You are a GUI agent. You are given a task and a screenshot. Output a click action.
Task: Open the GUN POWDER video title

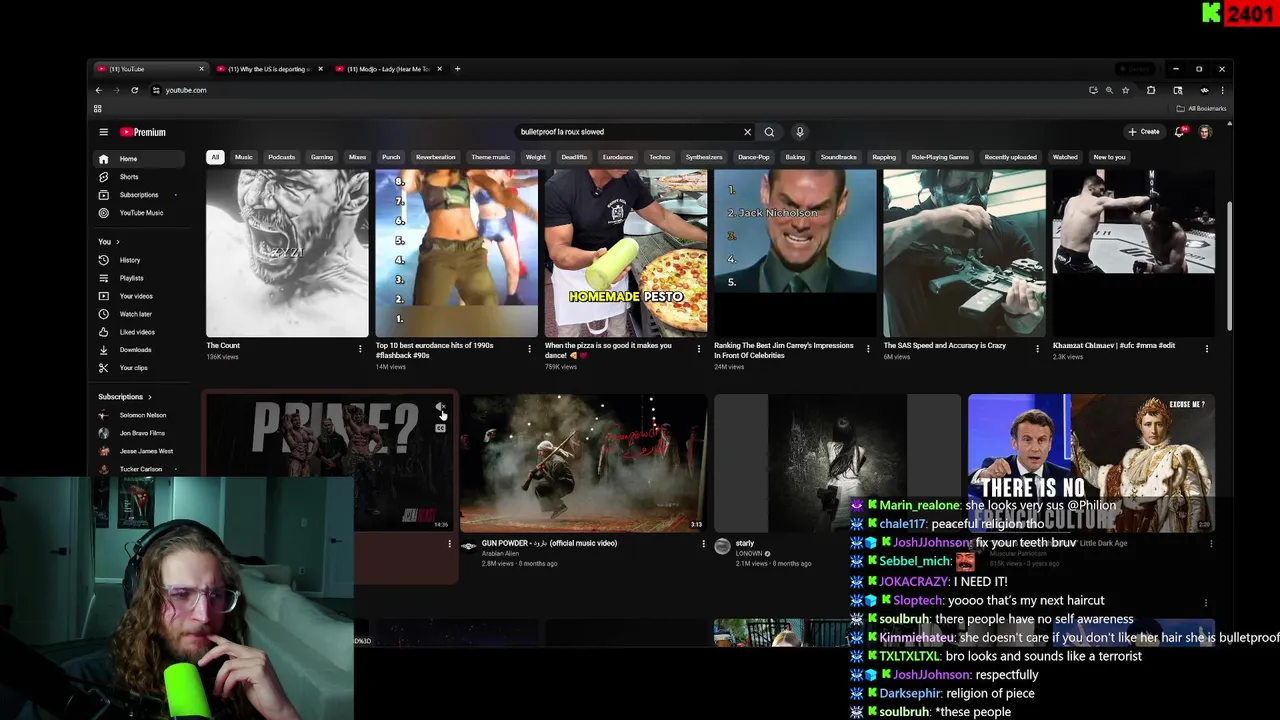549,543
